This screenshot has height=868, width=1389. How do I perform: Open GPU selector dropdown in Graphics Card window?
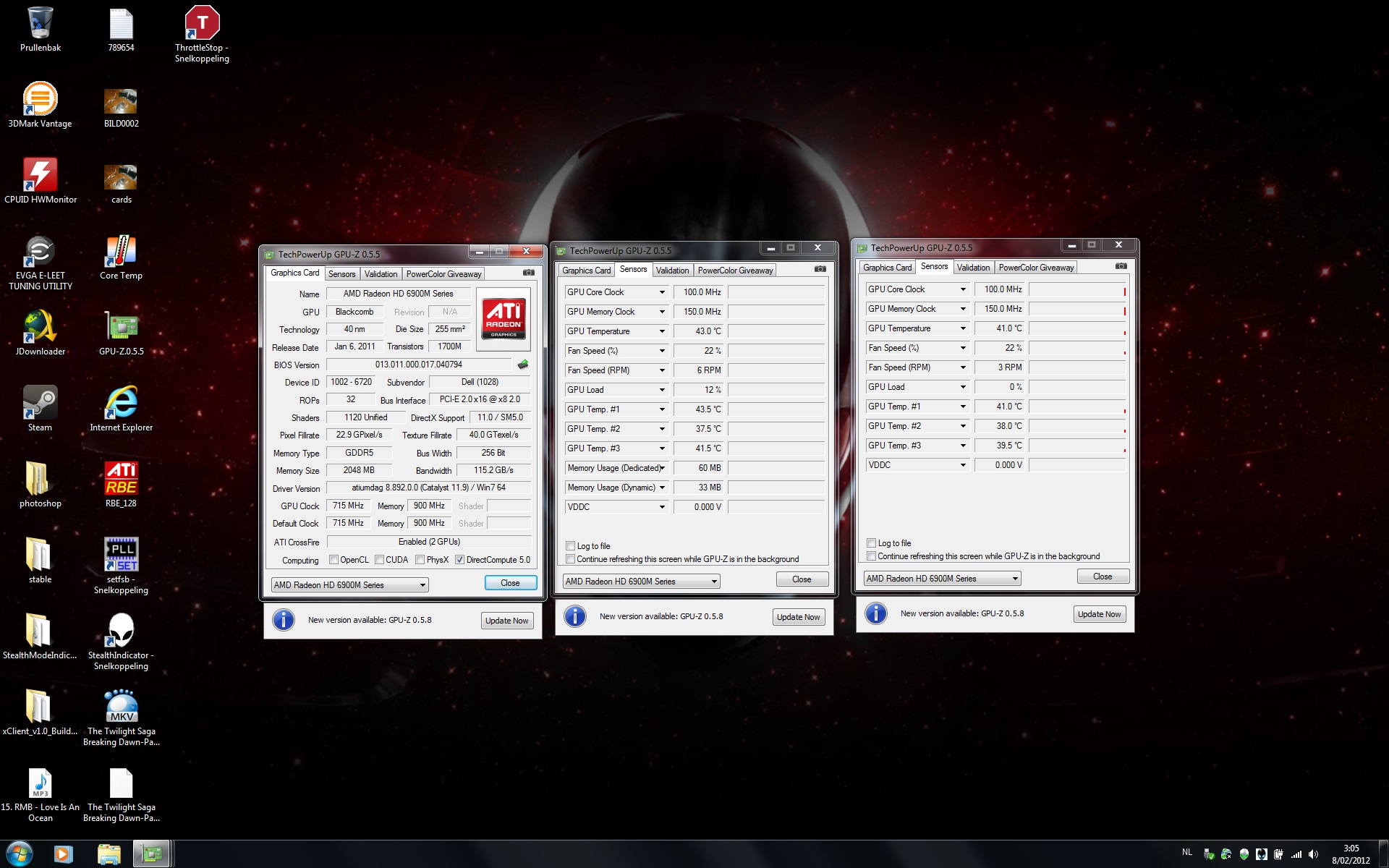click(x=350, y=584)
